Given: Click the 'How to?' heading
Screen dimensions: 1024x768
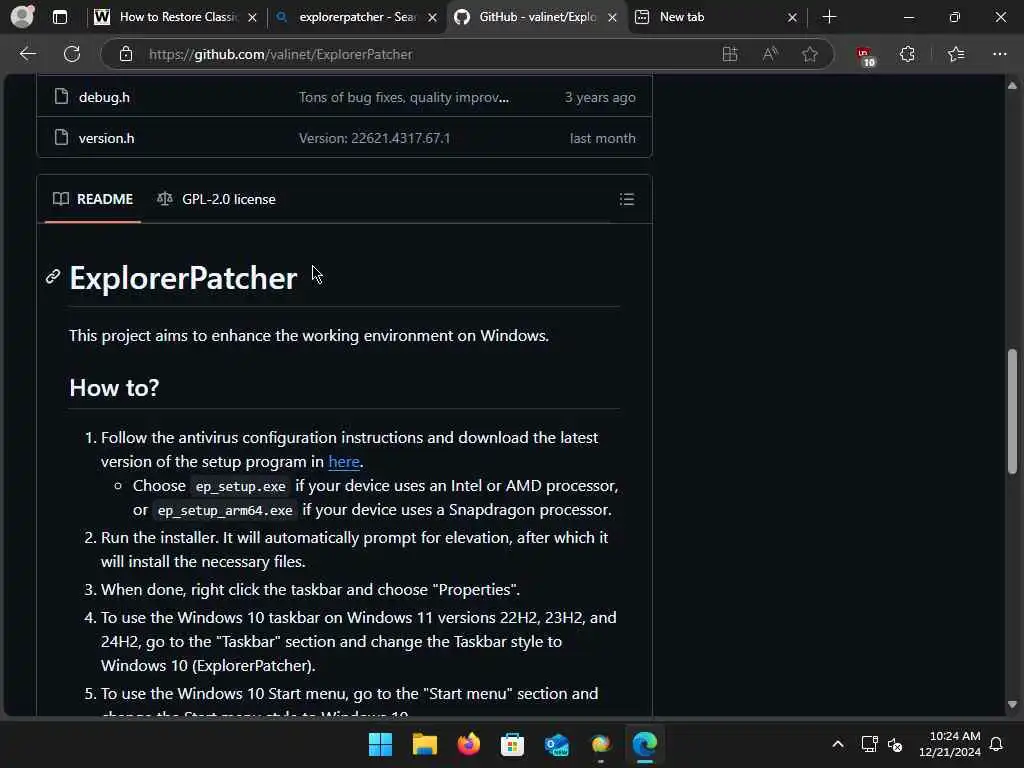Looking at the screenshot, I should coord(114,387).
